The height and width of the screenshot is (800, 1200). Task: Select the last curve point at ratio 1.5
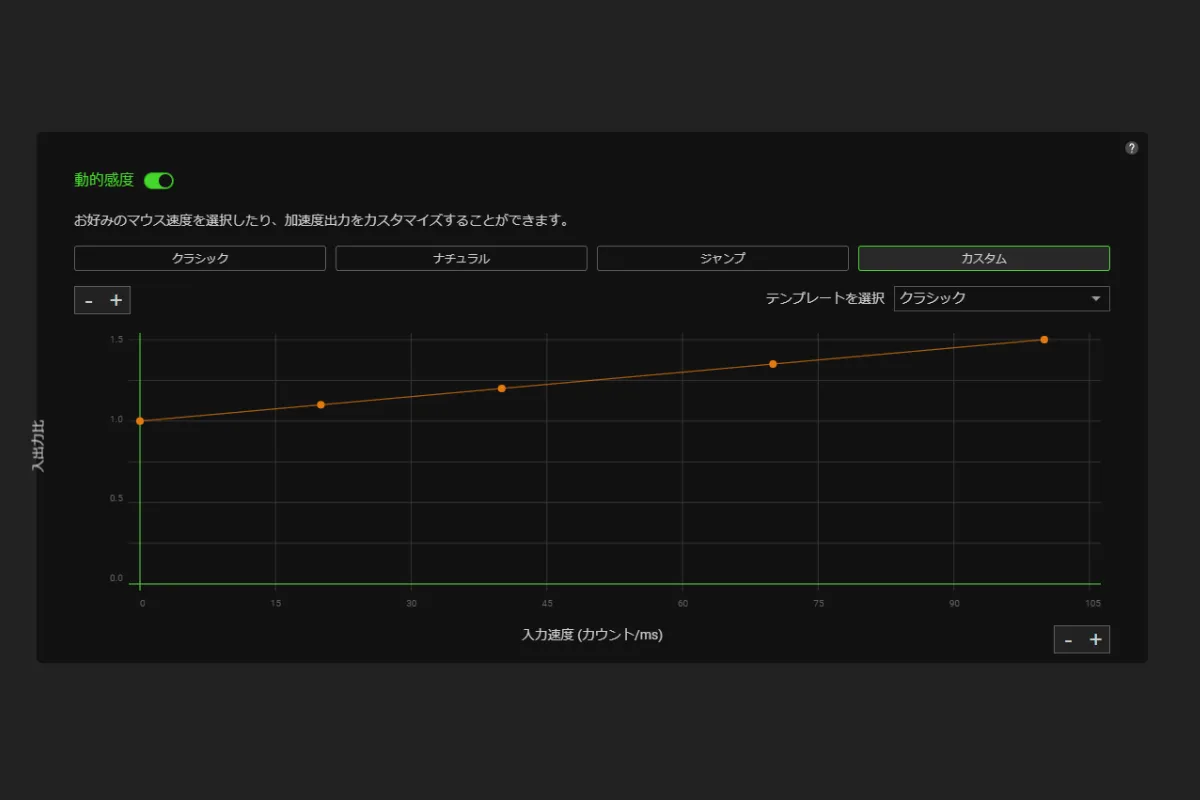pyautogui.click(x=1044, y=340)
